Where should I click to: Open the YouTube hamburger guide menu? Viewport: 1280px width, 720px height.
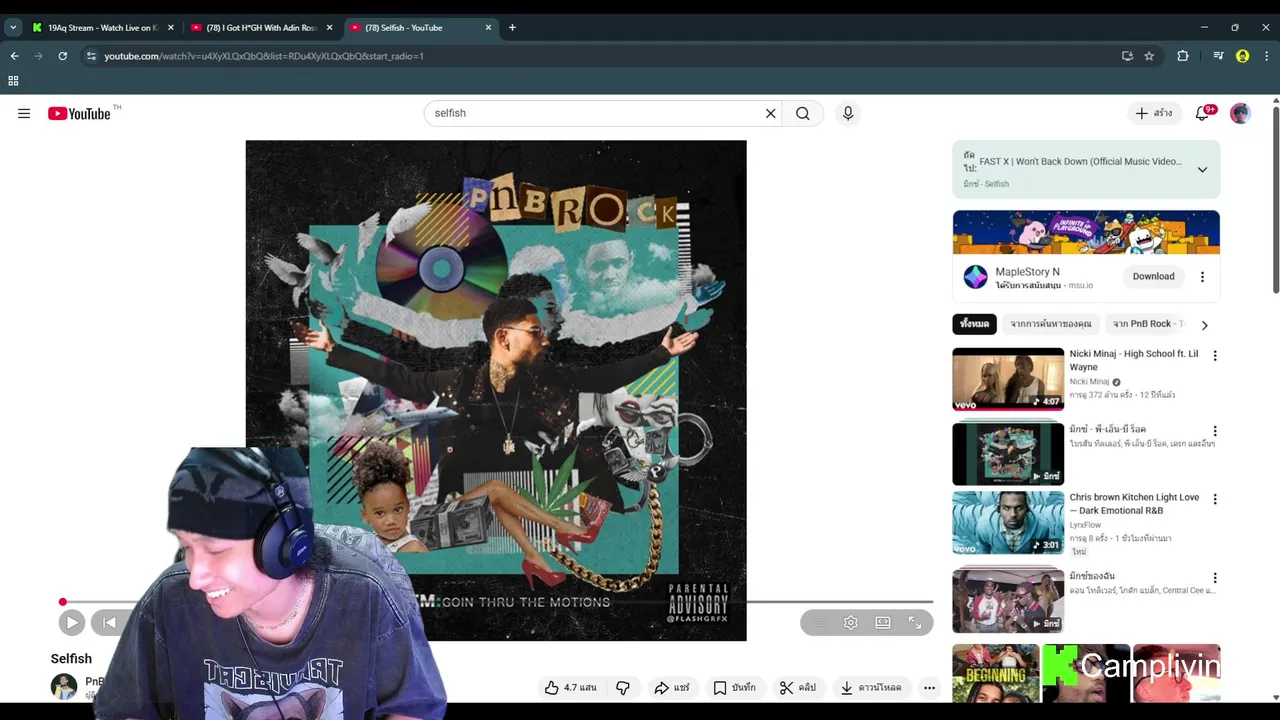tap(24, 113)
